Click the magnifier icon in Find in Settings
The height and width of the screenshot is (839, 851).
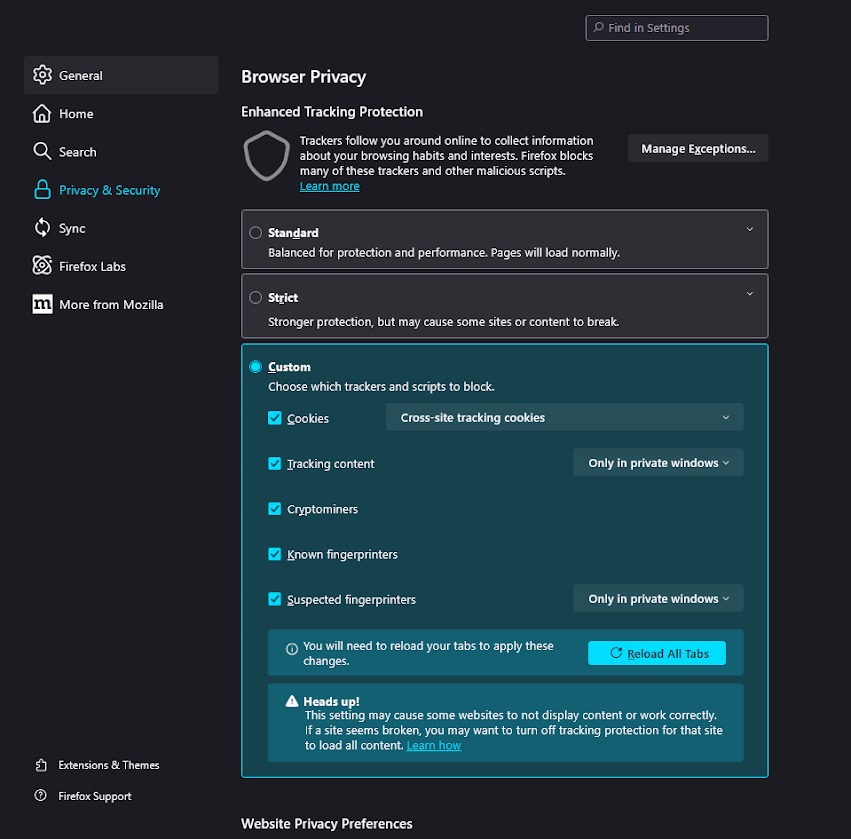click(599, 28)
